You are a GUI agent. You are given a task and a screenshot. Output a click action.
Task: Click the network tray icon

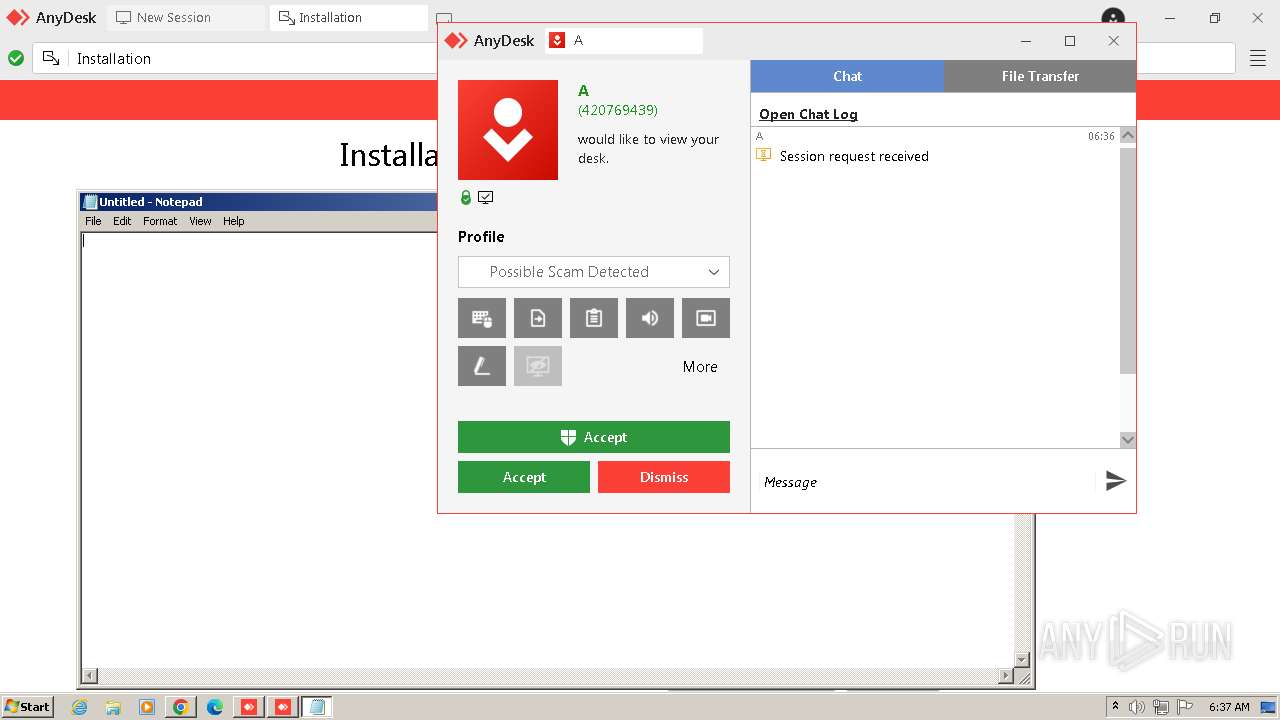[1161, 707]
